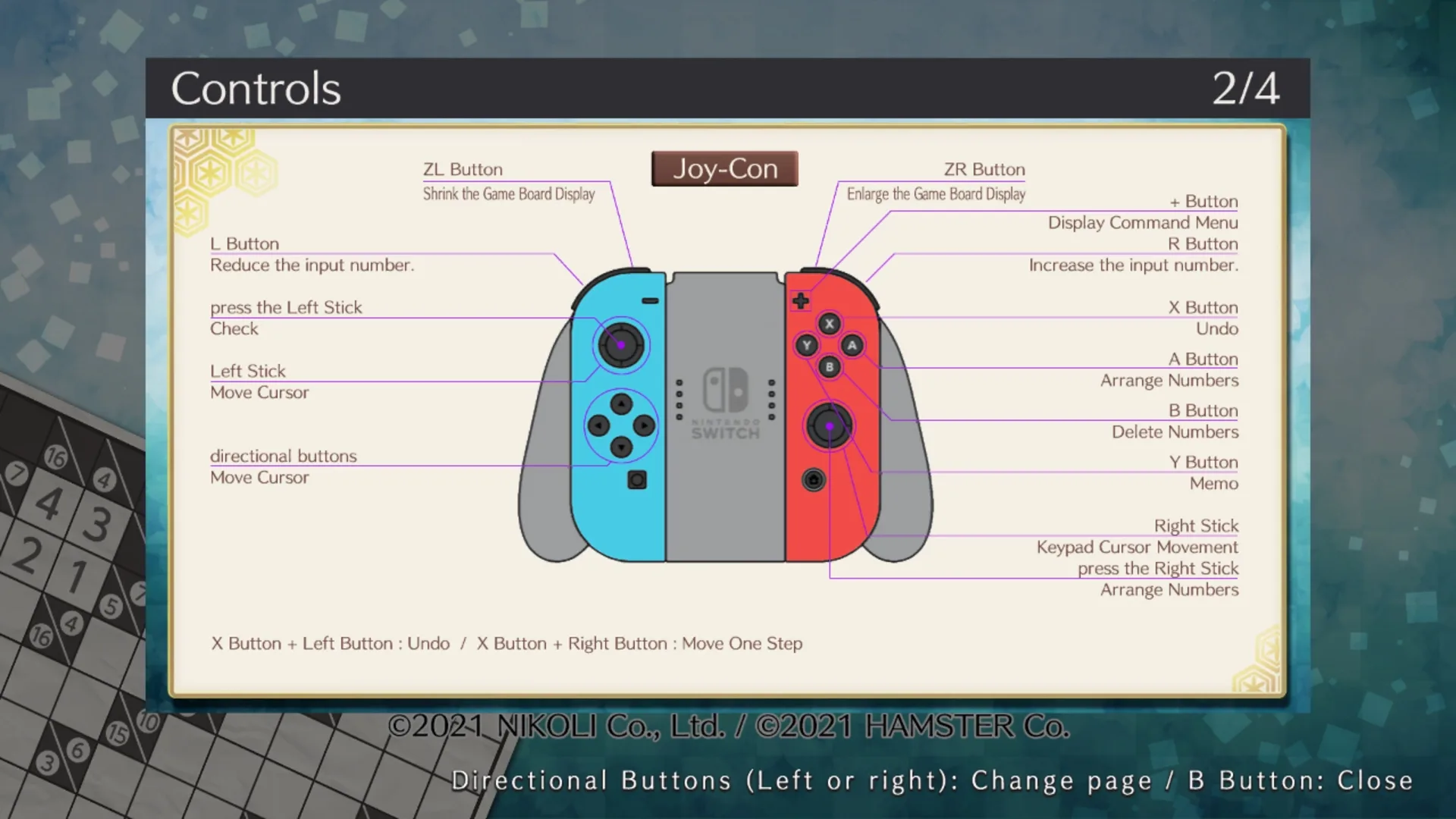This screenshot has height=819, width=1456.
Task: Select the Joy-Con label tab
Action: pyautogui.click(x=724, y=168)
